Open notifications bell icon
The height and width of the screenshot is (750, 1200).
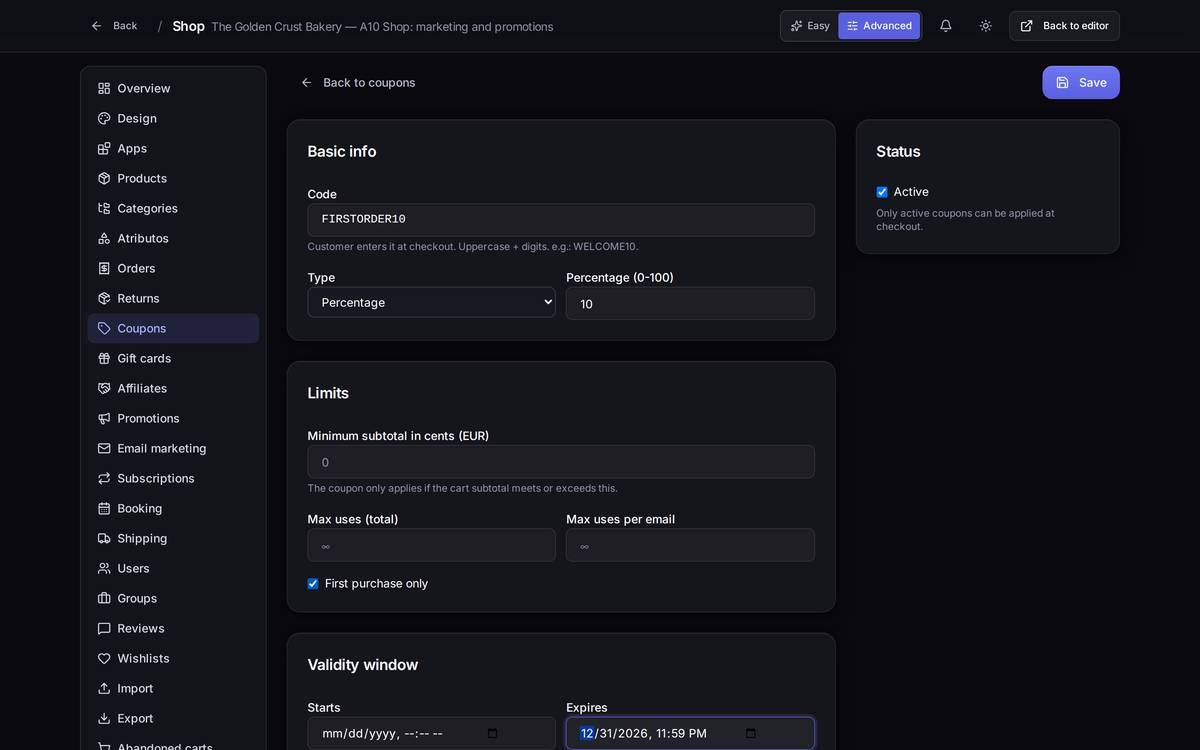point(945,26)
